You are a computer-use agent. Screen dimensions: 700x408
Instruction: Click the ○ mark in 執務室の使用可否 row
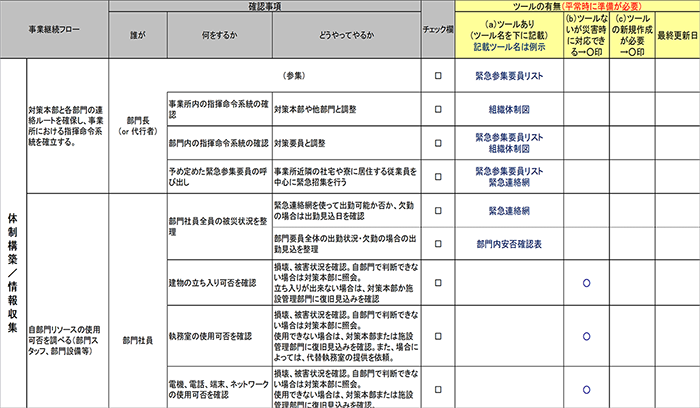587,336
